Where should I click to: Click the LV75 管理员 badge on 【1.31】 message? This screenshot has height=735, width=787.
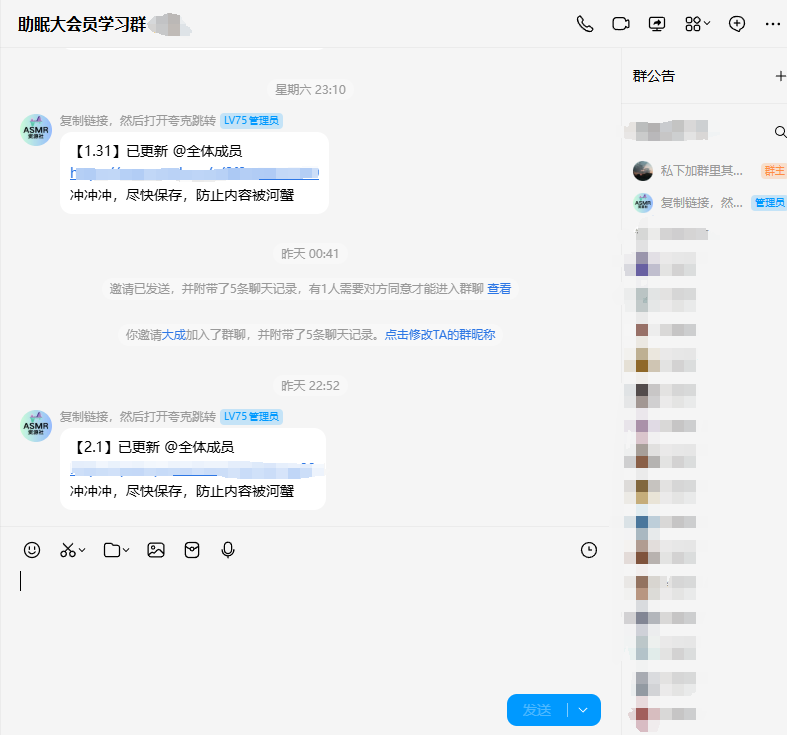click(251, 120)
